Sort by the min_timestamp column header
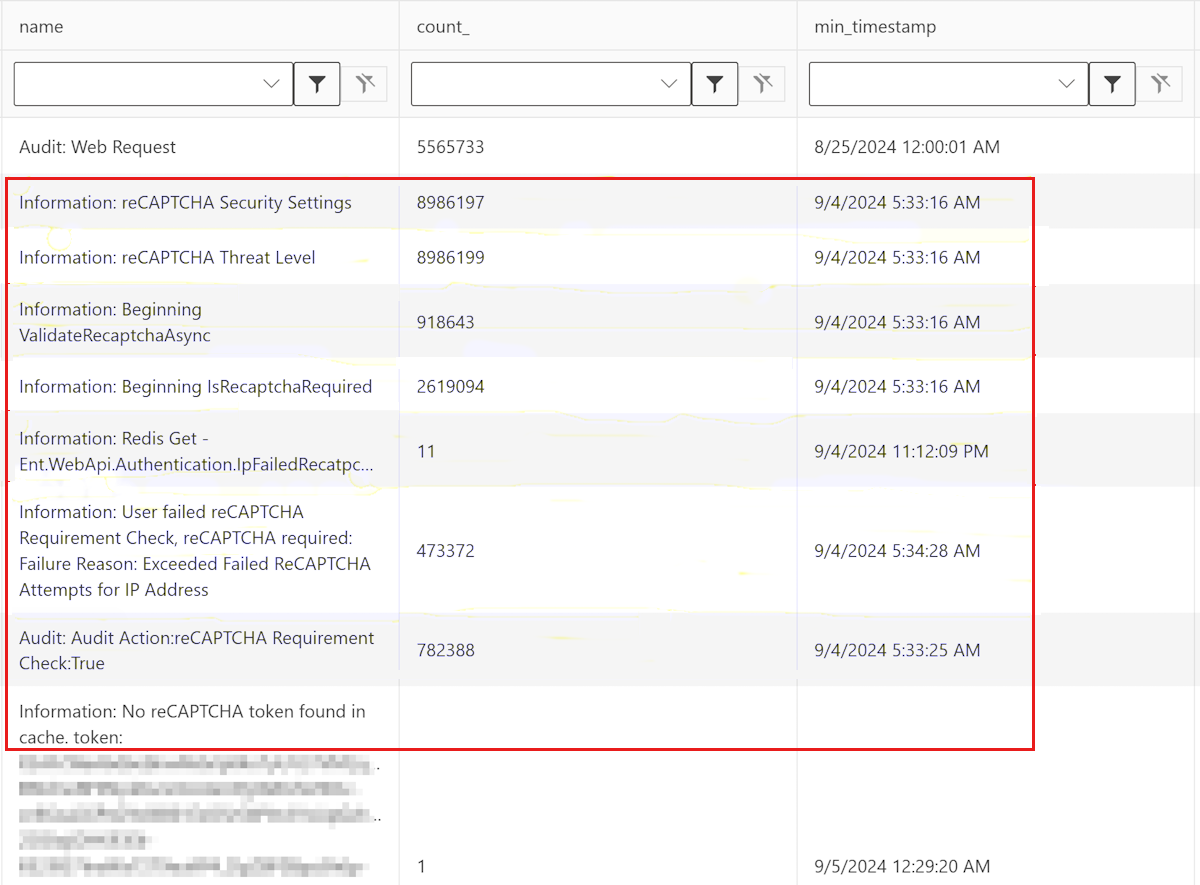1200x885 pixels. coord(876,27)
